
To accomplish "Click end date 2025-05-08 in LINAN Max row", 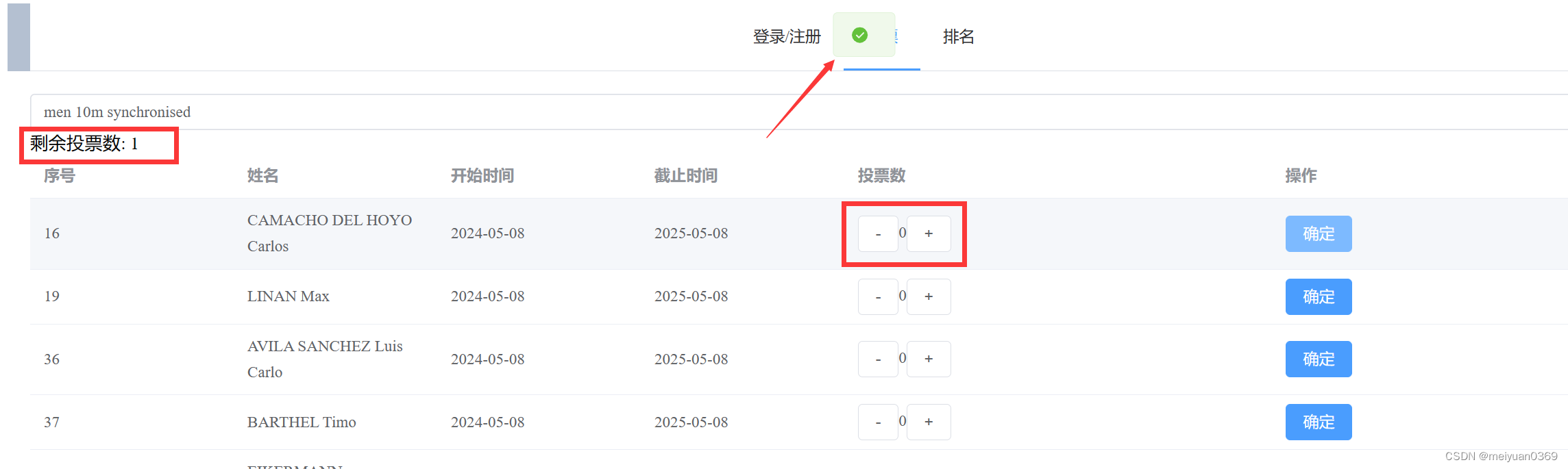I will 691,296.
